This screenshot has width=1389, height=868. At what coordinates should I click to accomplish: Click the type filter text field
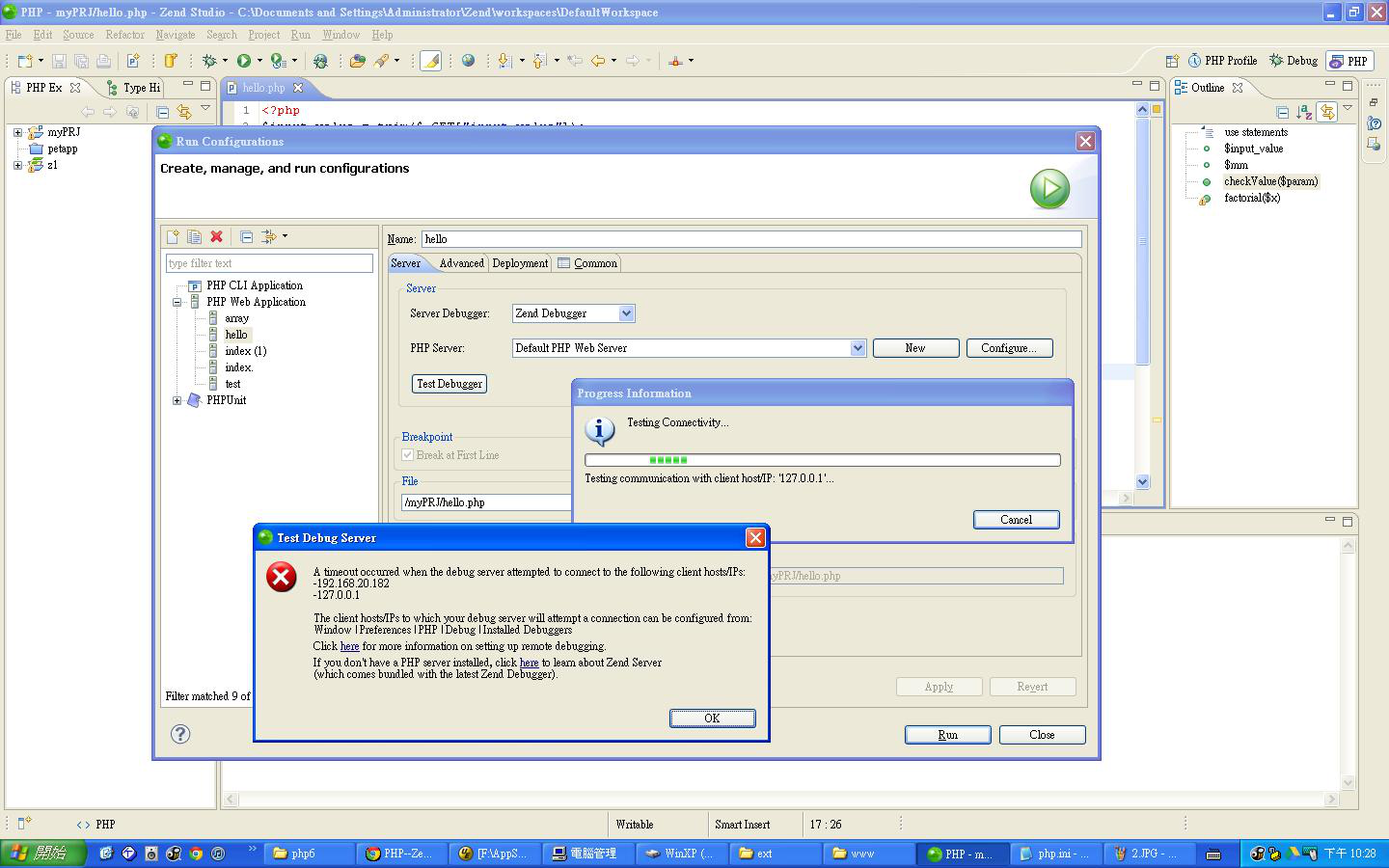[269, 263]
